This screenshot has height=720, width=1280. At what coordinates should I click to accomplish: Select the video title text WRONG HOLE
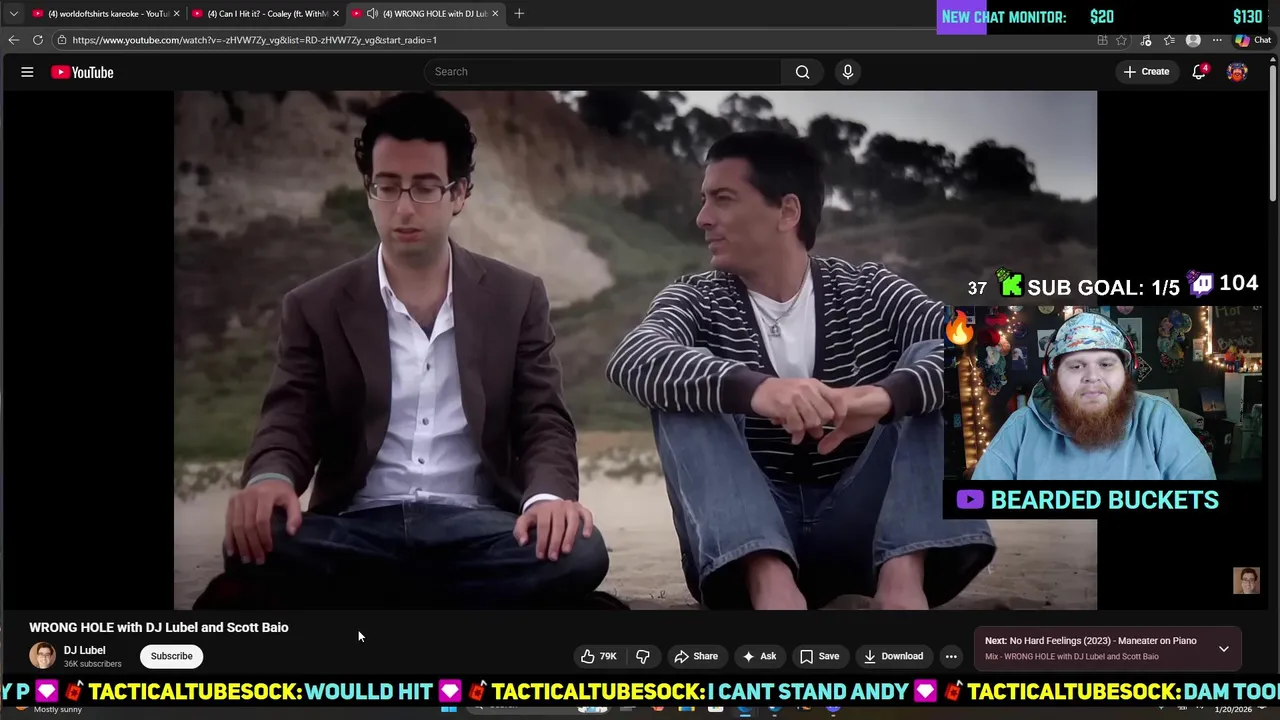click(159, 627)
